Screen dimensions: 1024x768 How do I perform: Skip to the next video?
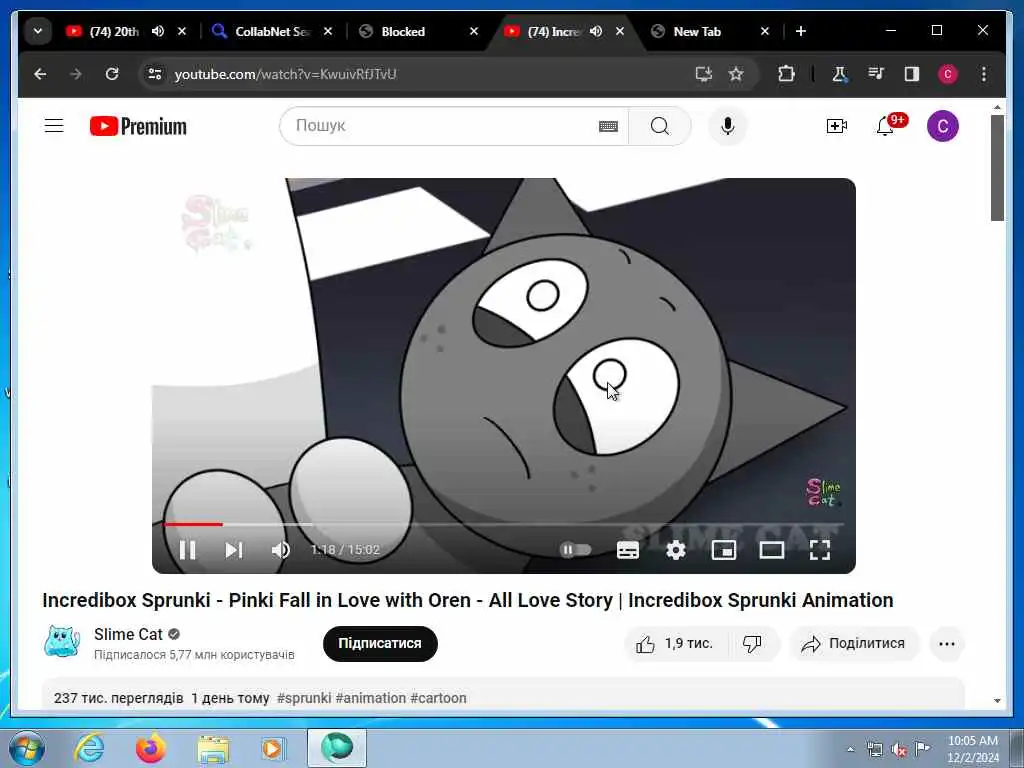pos(234,550)
